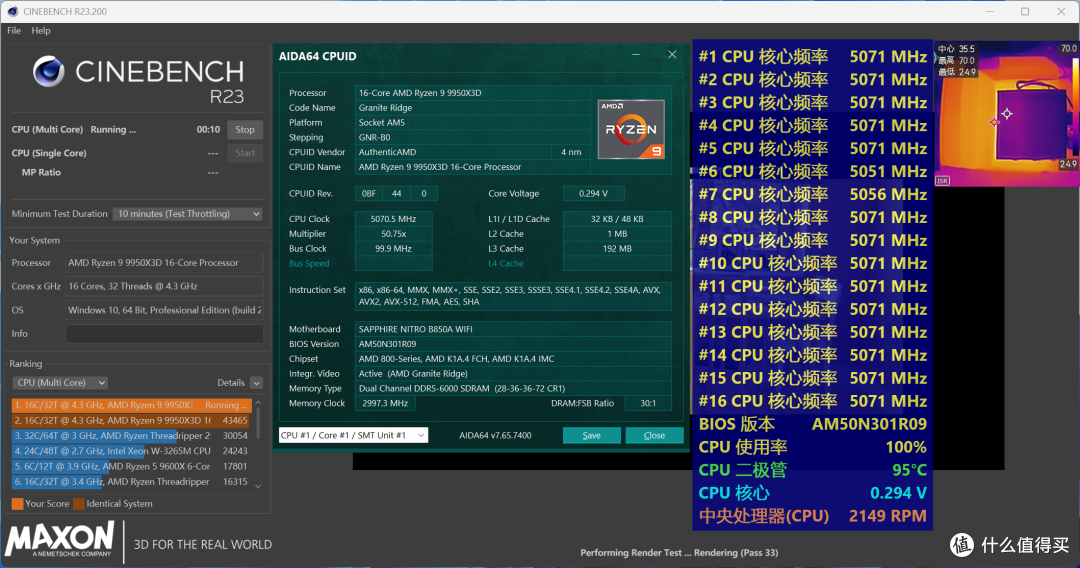
Task: Click the BIOS version AM50N301R09 overlay row
Action: coord(813,424)
